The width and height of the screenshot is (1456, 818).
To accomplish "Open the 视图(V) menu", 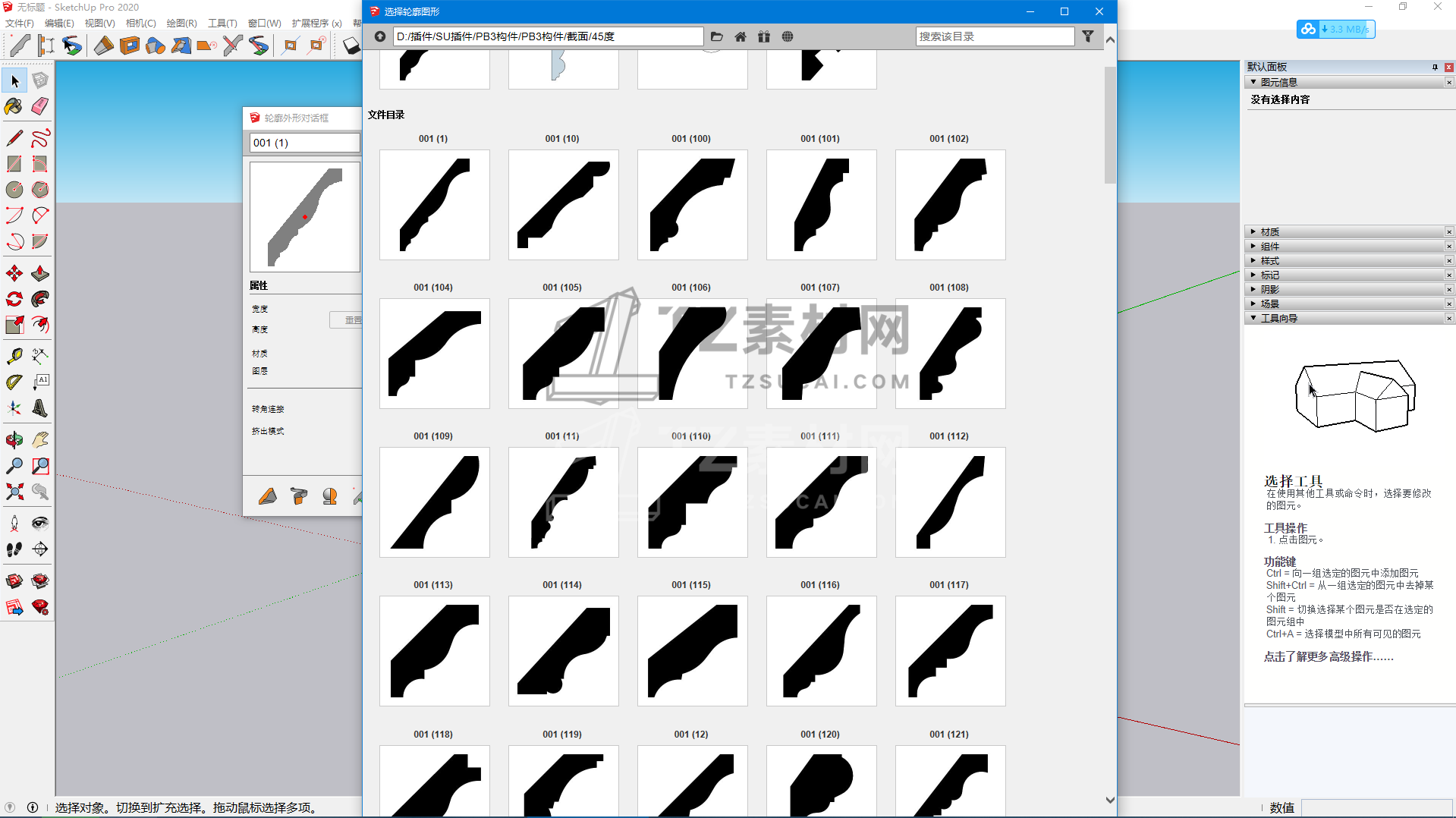I will (x=99, y=24).
